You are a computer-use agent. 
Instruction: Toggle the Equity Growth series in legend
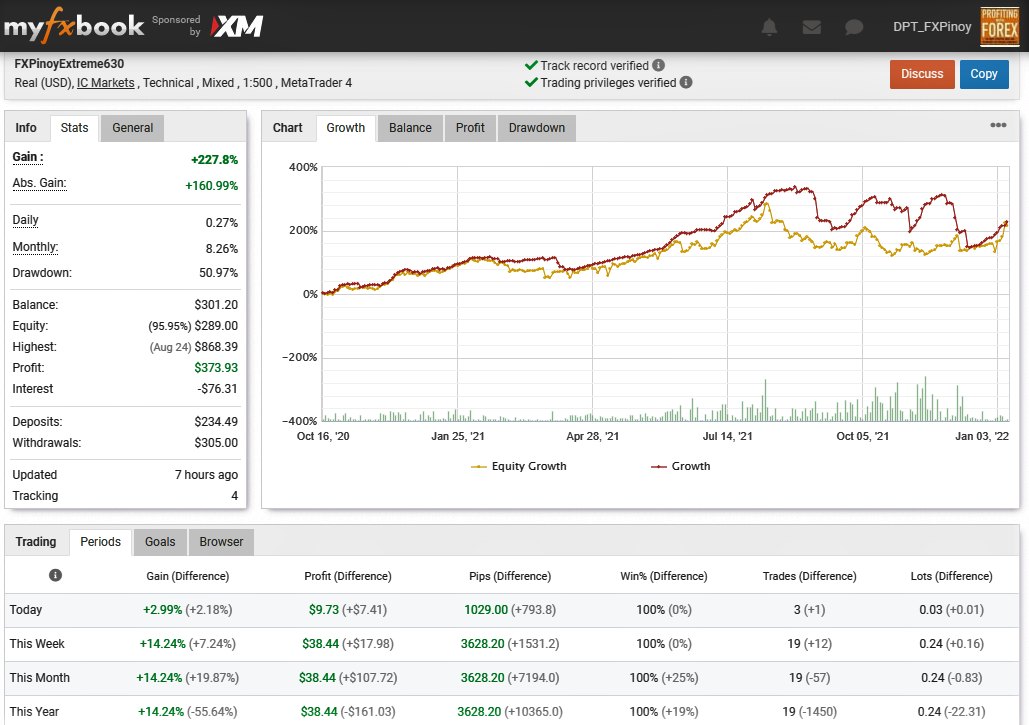pos(518,466)
